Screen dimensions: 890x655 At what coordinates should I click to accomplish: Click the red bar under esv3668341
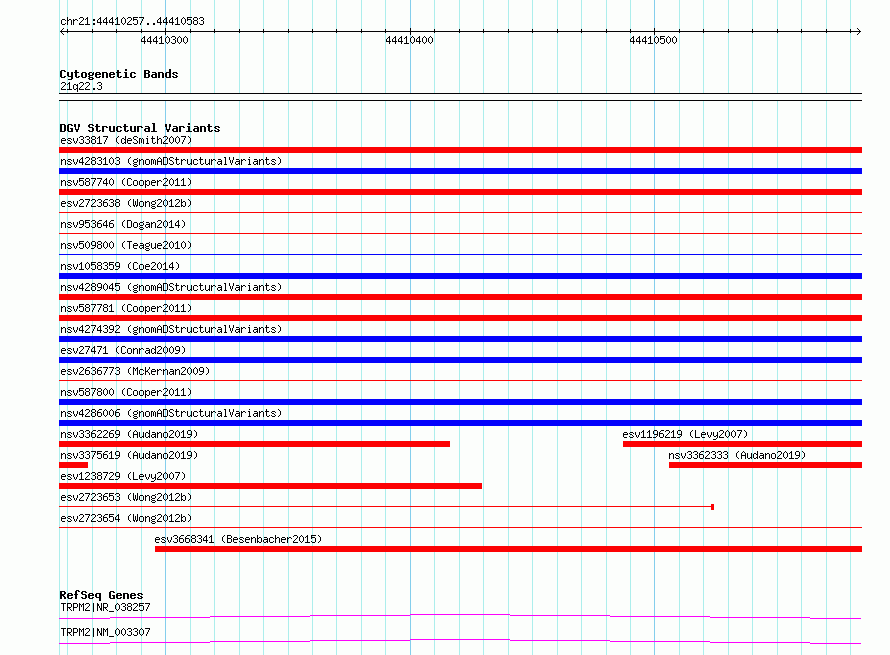pos(509,549)
